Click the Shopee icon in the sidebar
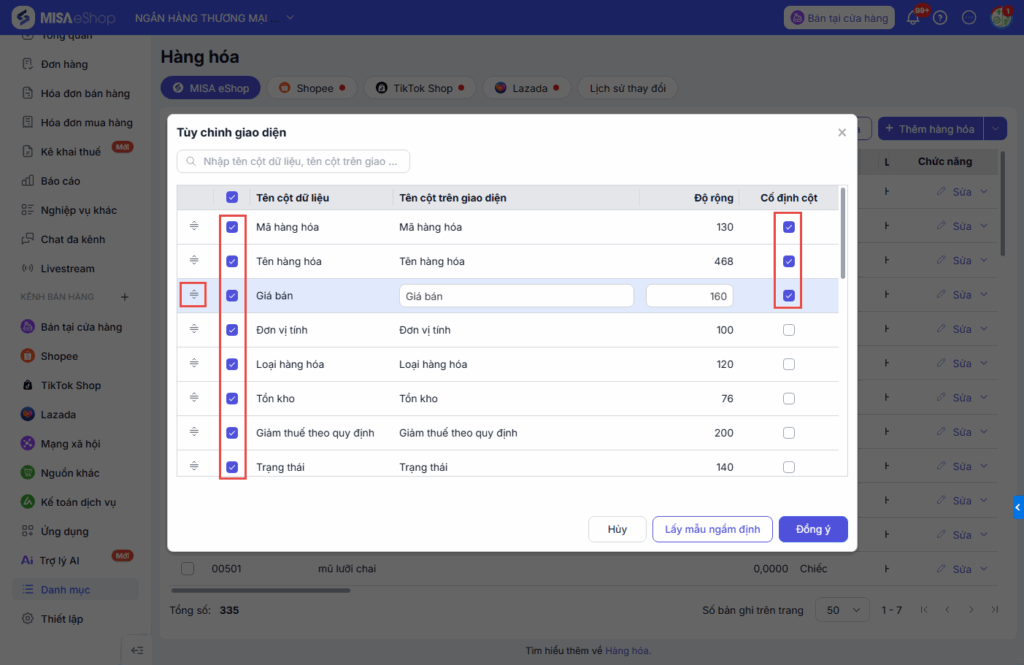 tap(28, 356)
